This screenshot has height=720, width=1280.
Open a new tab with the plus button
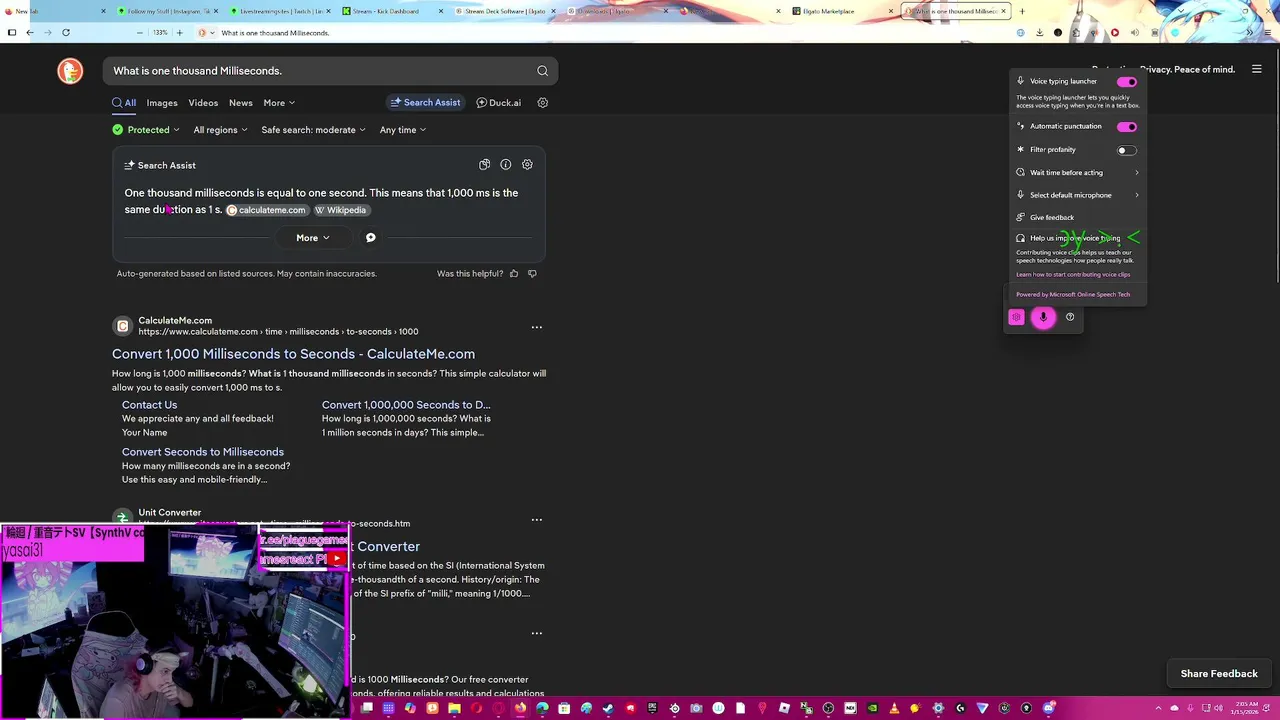pyautogui.click(x=1022, y=11)
